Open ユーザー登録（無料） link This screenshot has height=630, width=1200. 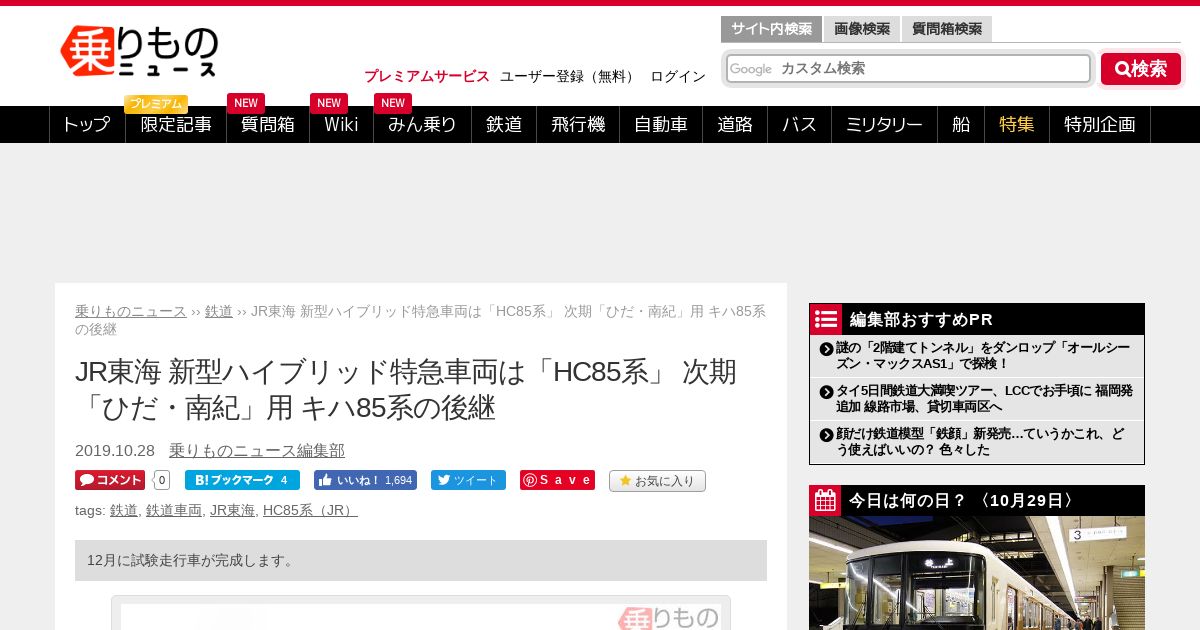coord(569,76)
